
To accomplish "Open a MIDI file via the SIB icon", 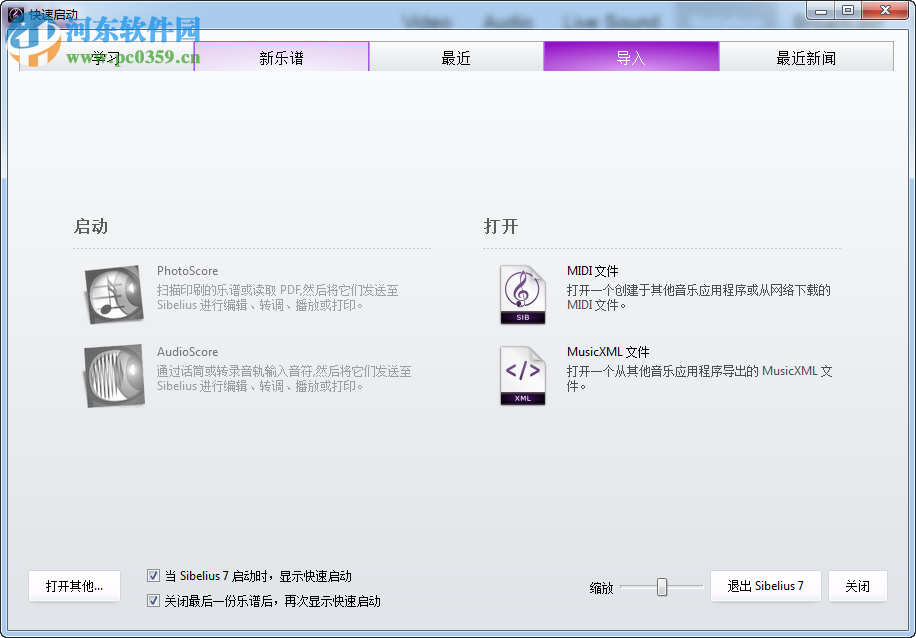I will [x=521, y=294].
